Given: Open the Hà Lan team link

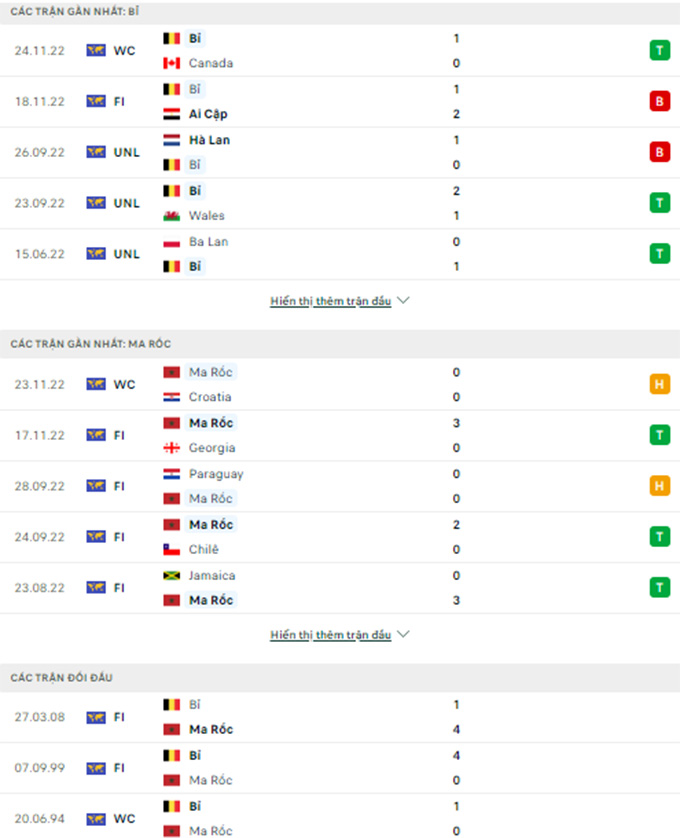Looking at the screenshot, I should (209, 140).
